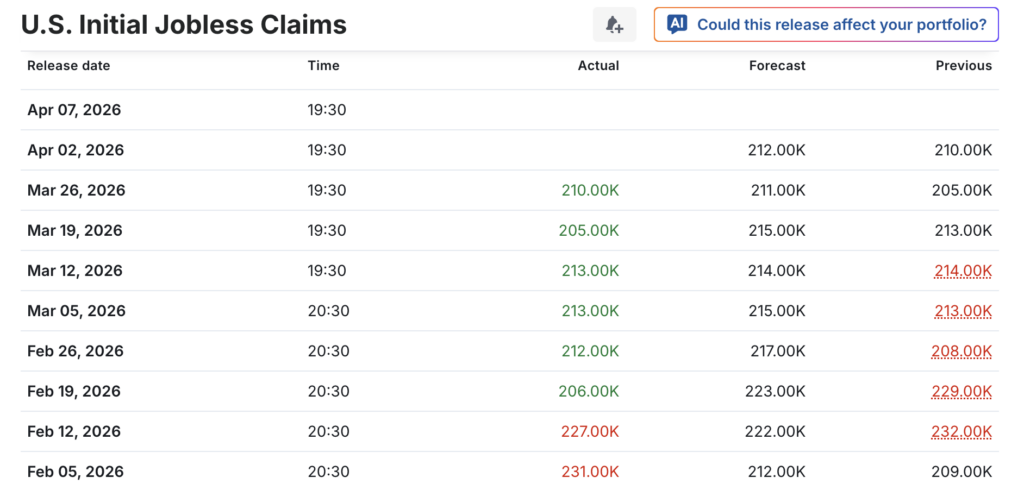
Task: Select the Previous column header
Action: (x=963, y=65)
